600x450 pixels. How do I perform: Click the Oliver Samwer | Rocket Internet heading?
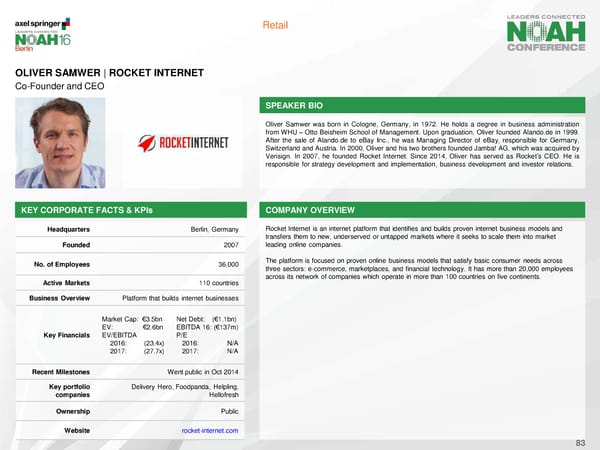point(109,72)
